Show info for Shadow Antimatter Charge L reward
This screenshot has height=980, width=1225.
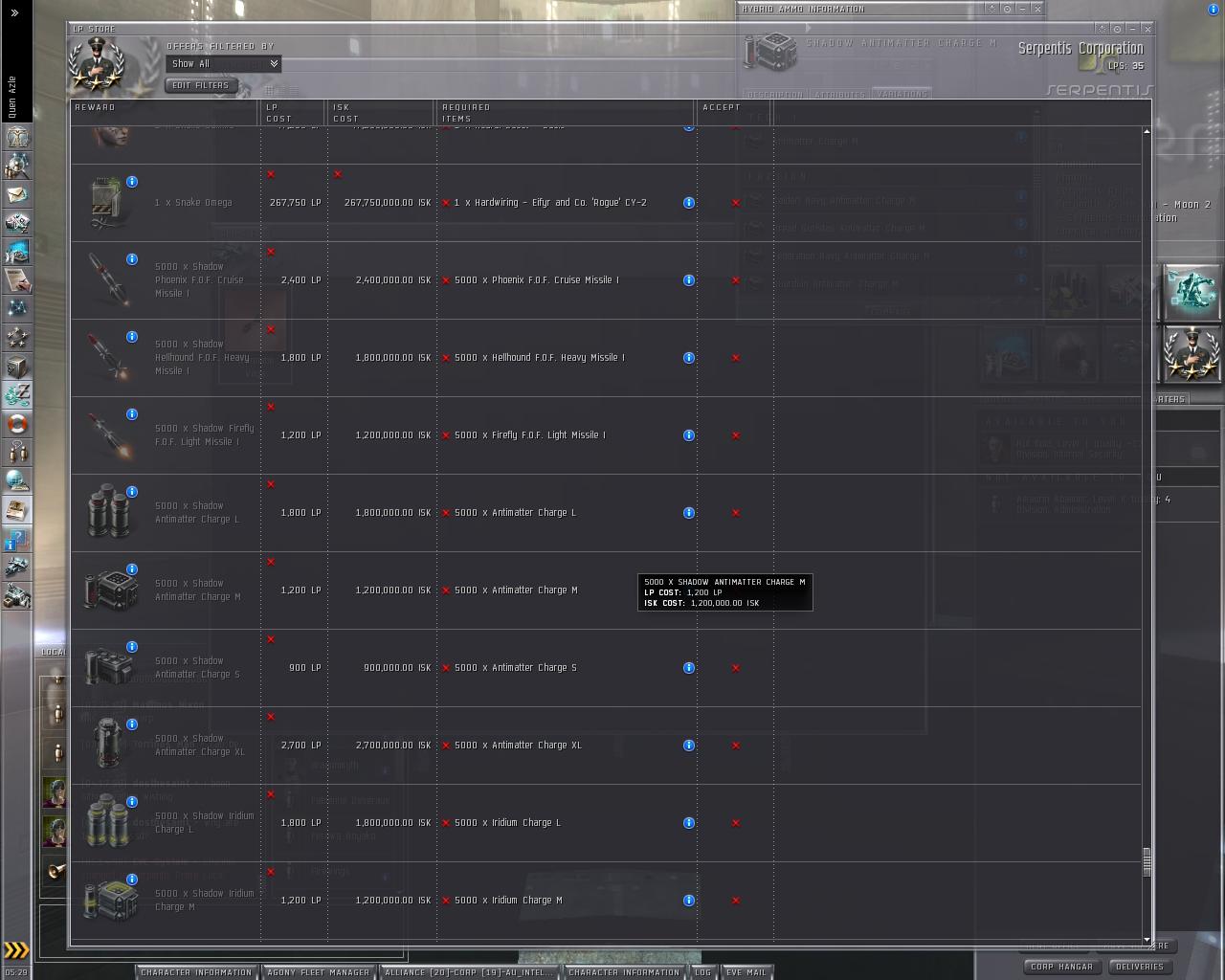click(x=132, y=492)
